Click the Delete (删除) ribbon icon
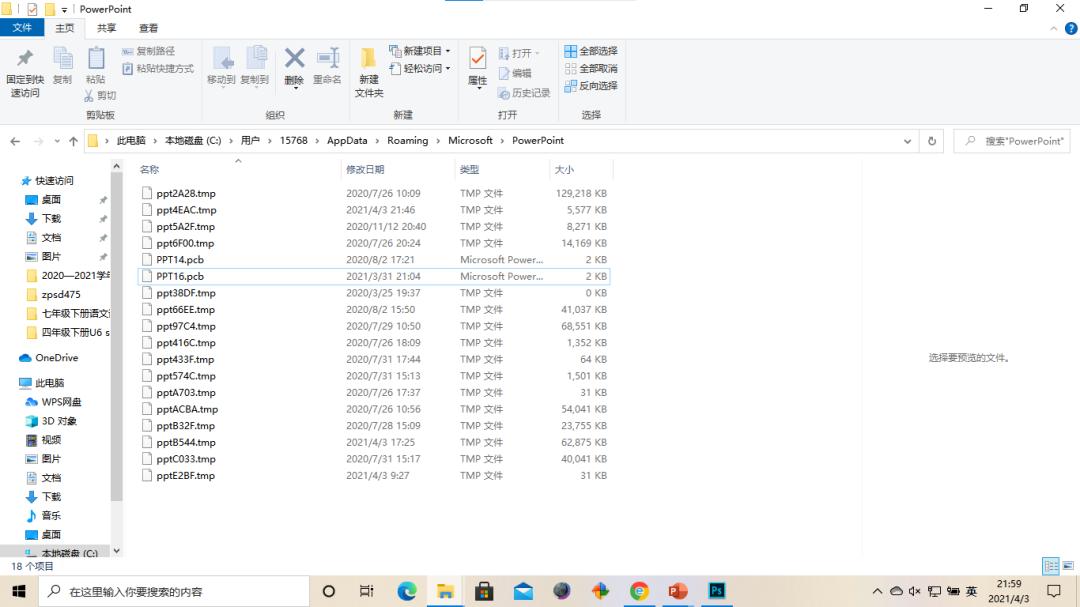The width and height of the screenshot is (1080, 607). 294,64
